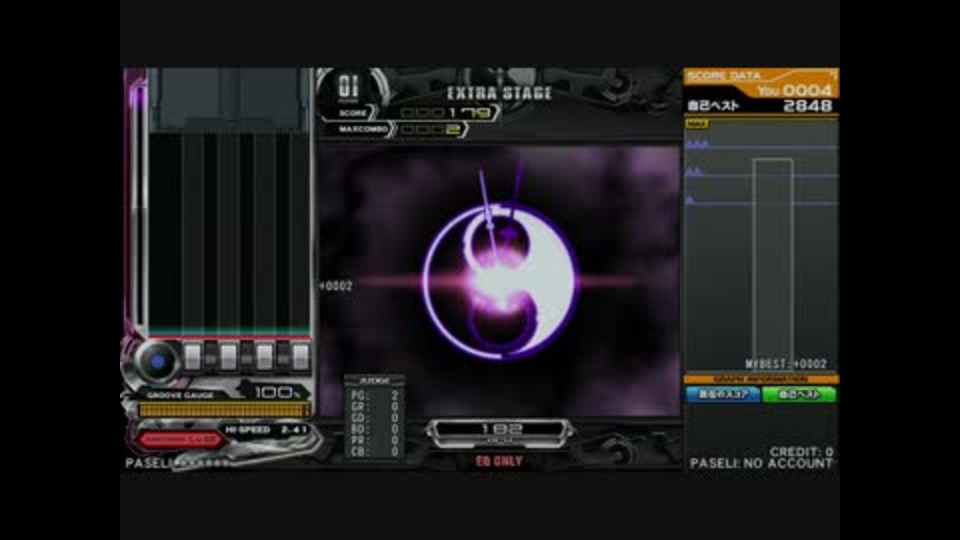Click the CREDIT: 0 text
The height and width of the screenshot is (540, 960).
[x=801, y=451]
